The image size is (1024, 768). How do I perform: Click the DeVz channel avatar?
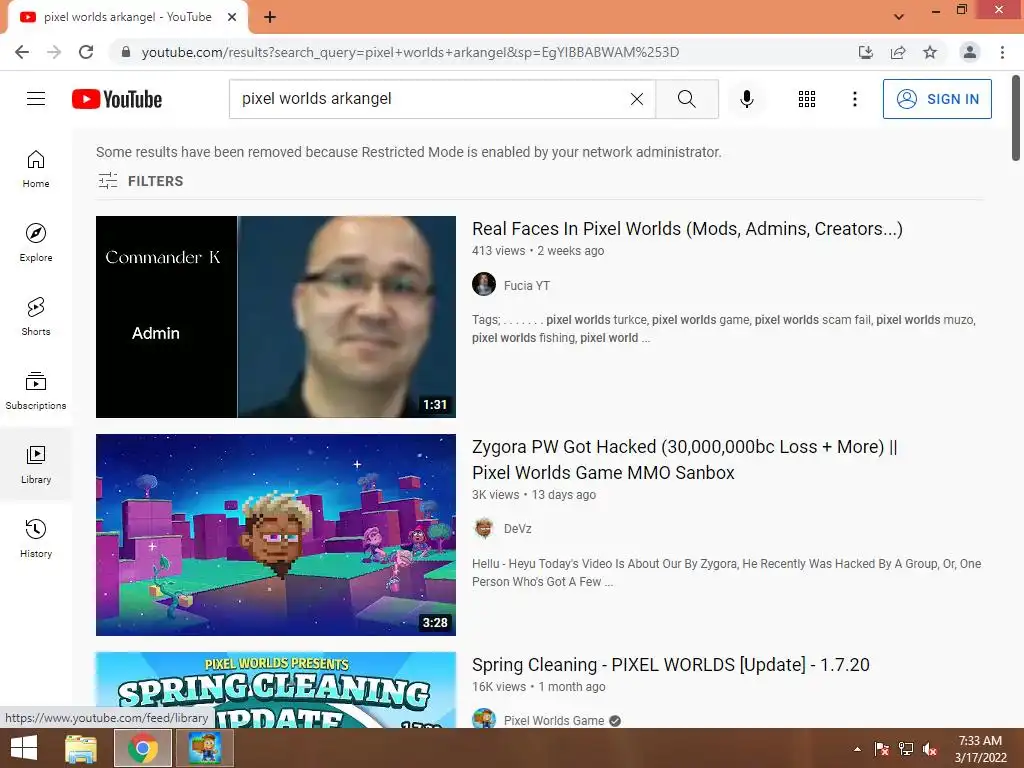[484, 528]
